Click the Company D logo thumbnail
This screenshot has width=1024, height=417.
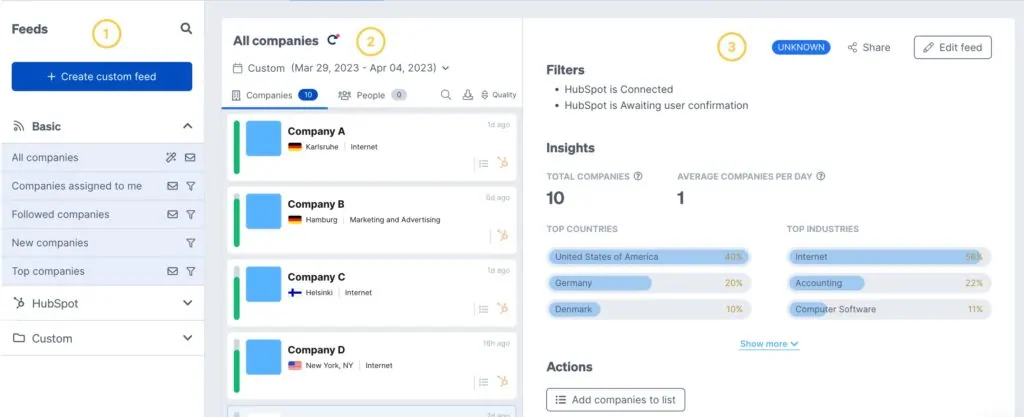coord(263,357)
